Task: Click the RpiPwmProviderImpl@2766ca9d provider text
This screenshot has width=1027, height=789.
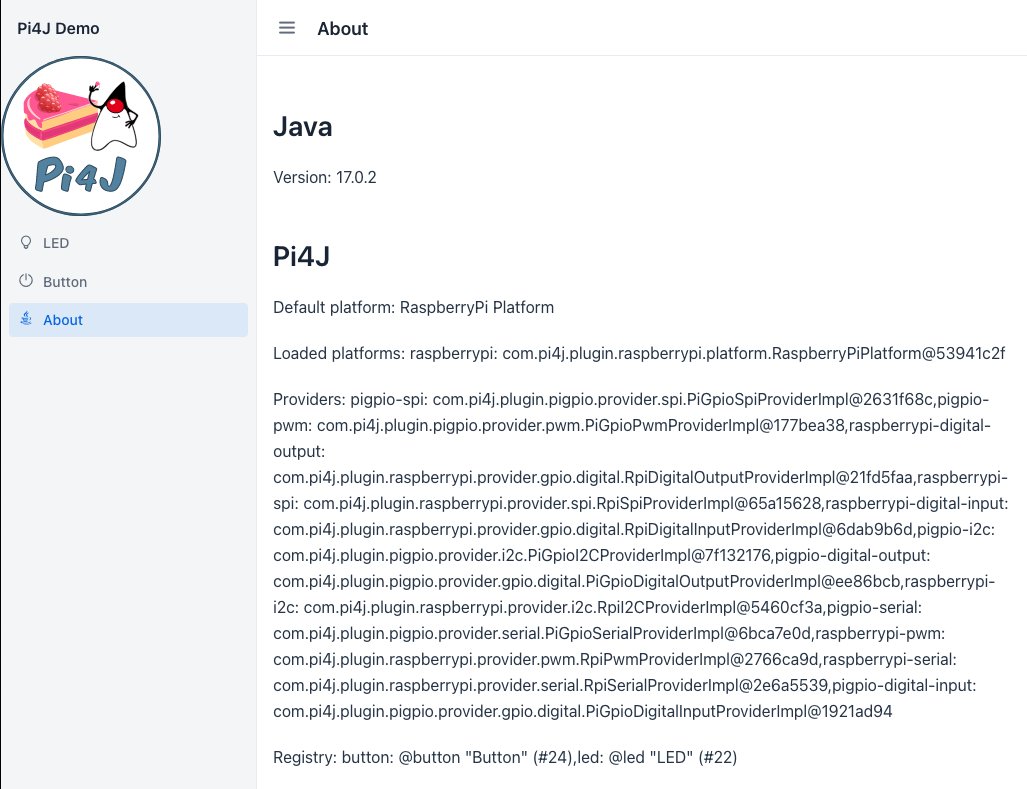Action: [x=700, y=659]
